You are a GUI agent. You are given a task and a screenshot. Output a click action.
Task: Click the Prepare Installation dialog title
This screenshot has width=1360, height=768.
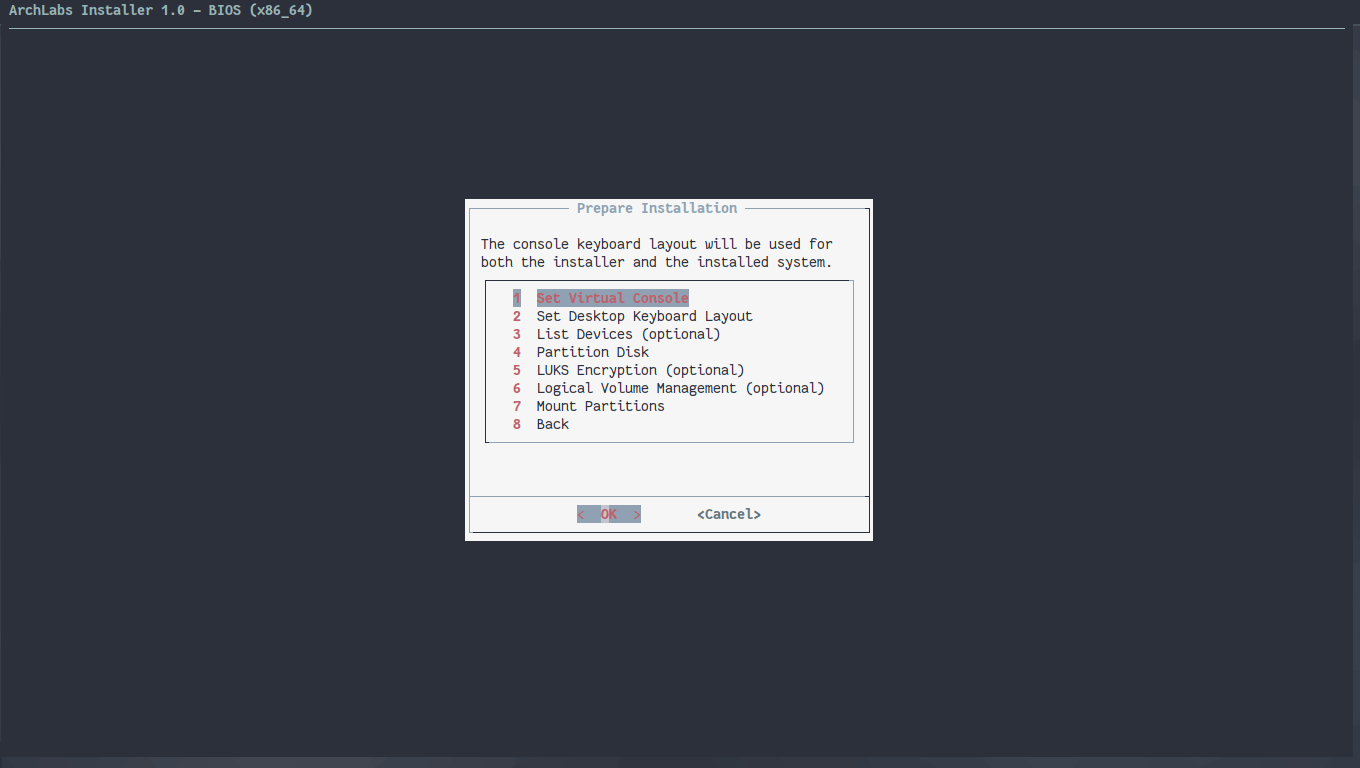point(657,208)
